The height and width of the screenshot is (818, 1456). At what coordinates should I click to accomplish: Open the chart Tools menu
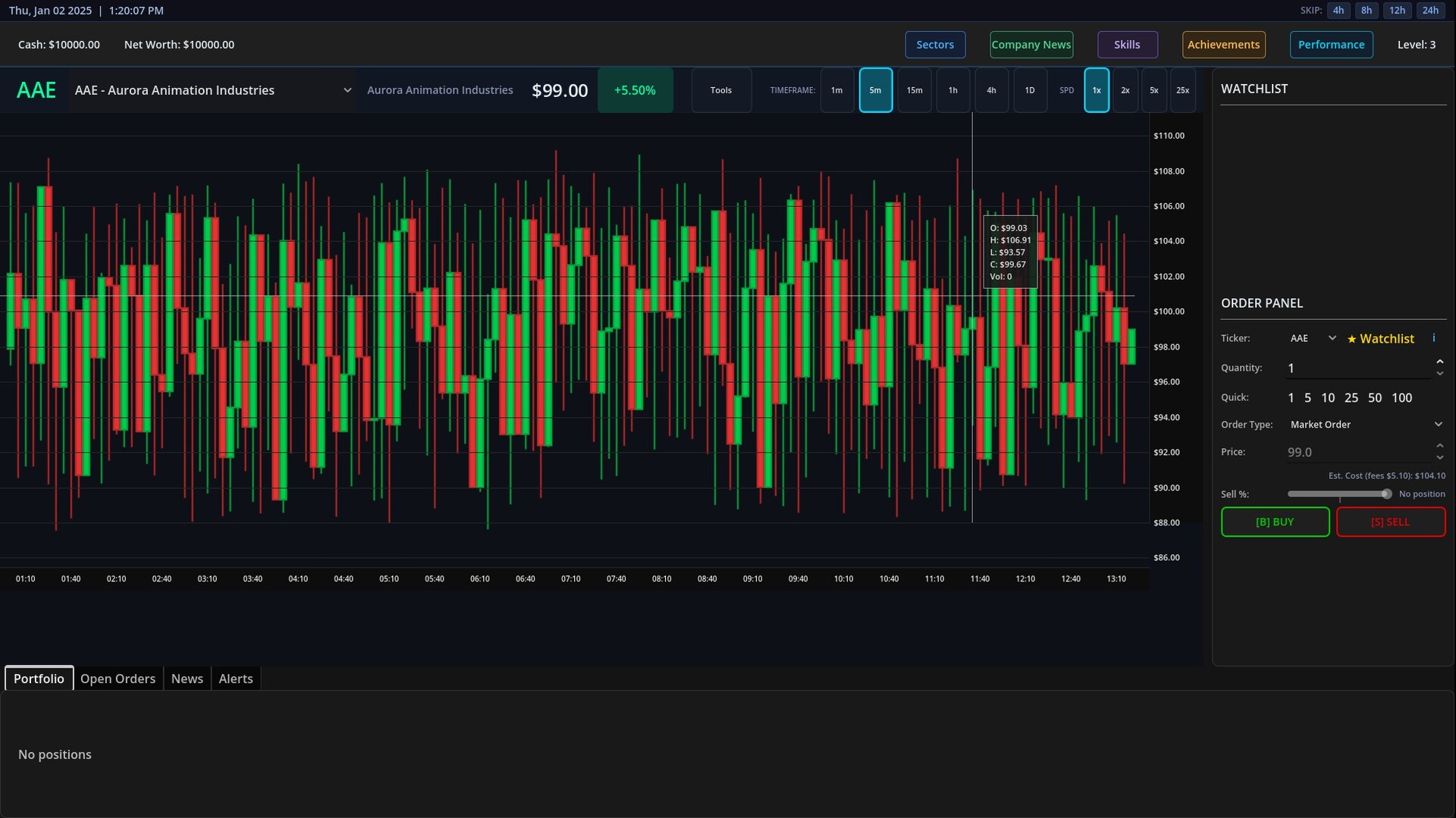pos(720,90)
